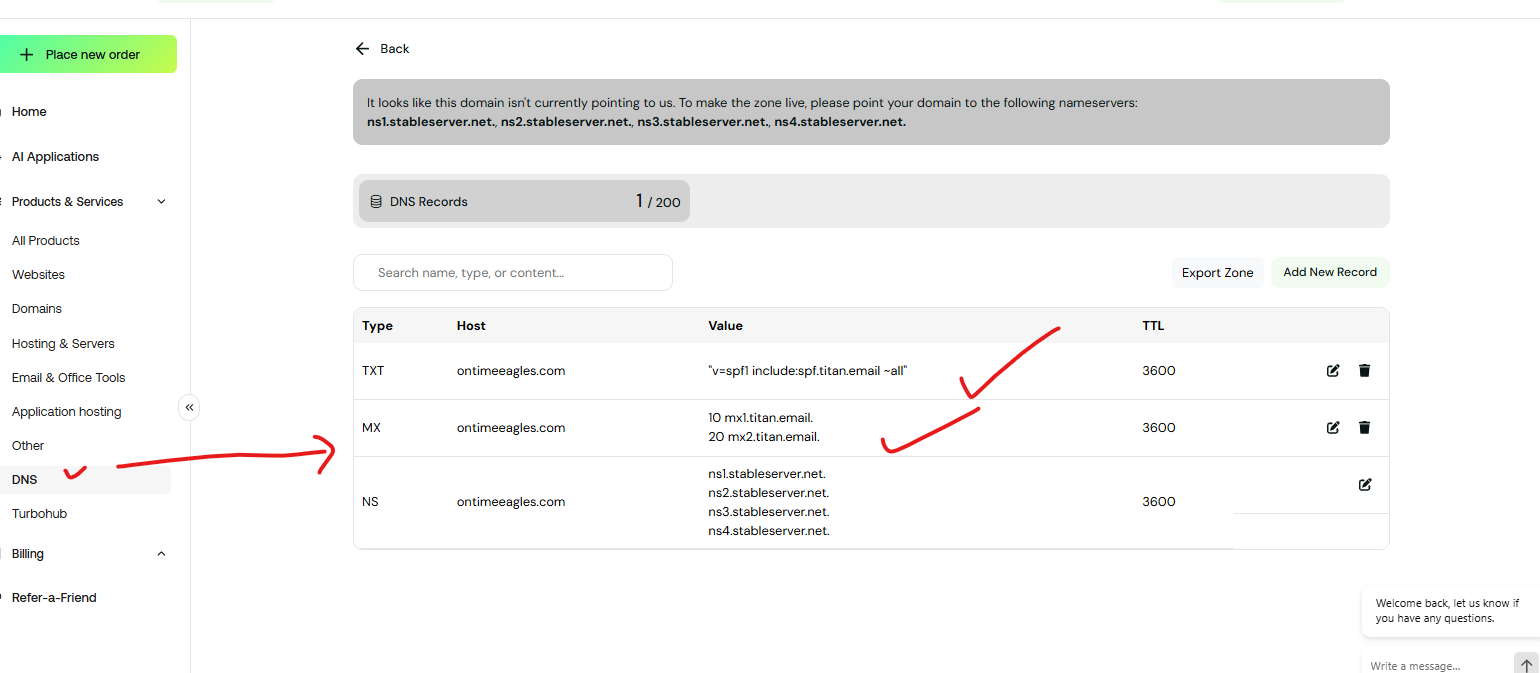Image resolution: width=1540 pixels, height=673 pixels.
Task: Click Add New Record button
Action: (1329, 272)
